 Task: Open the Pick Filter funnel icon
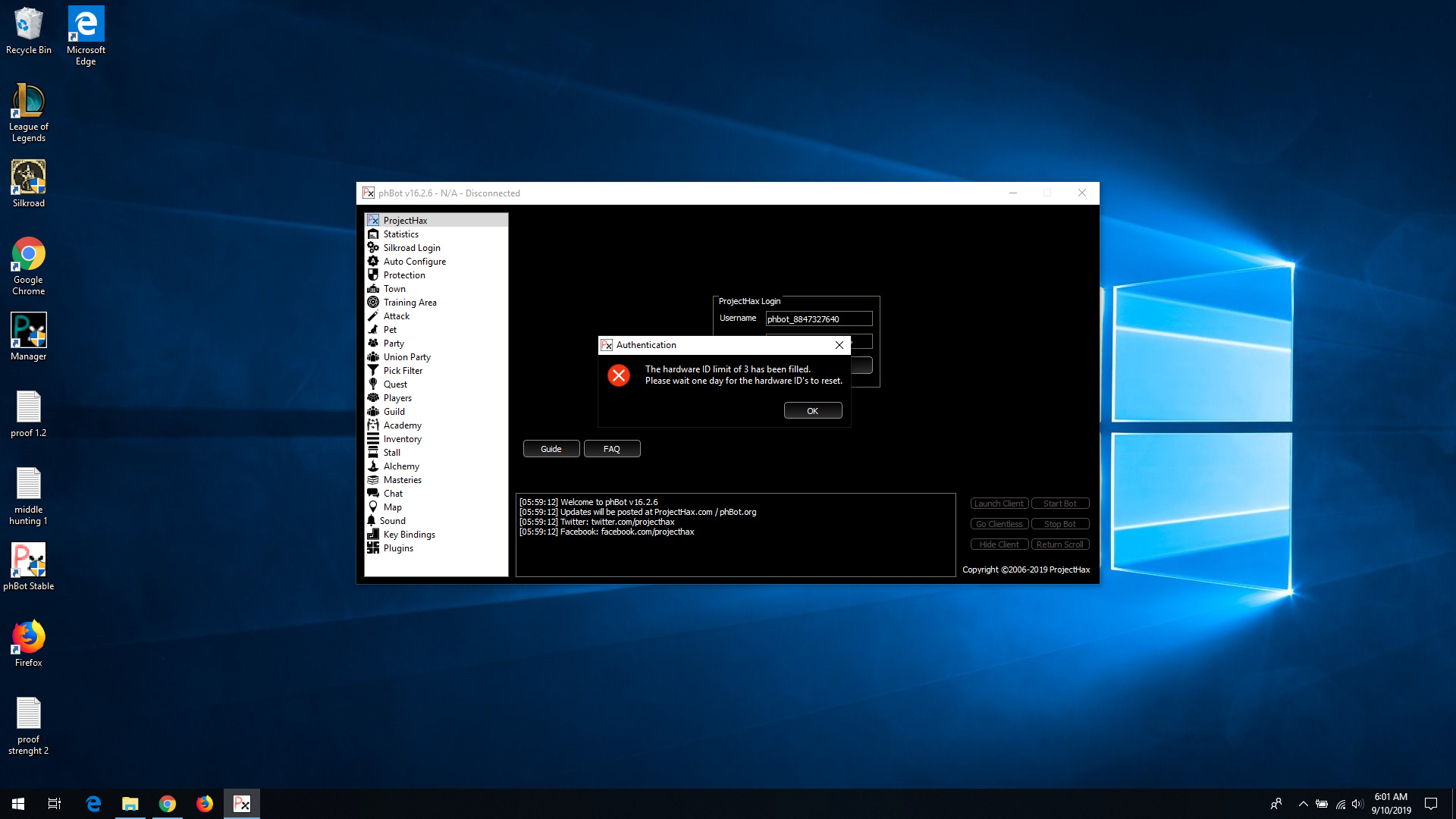(x=373, y=370)
